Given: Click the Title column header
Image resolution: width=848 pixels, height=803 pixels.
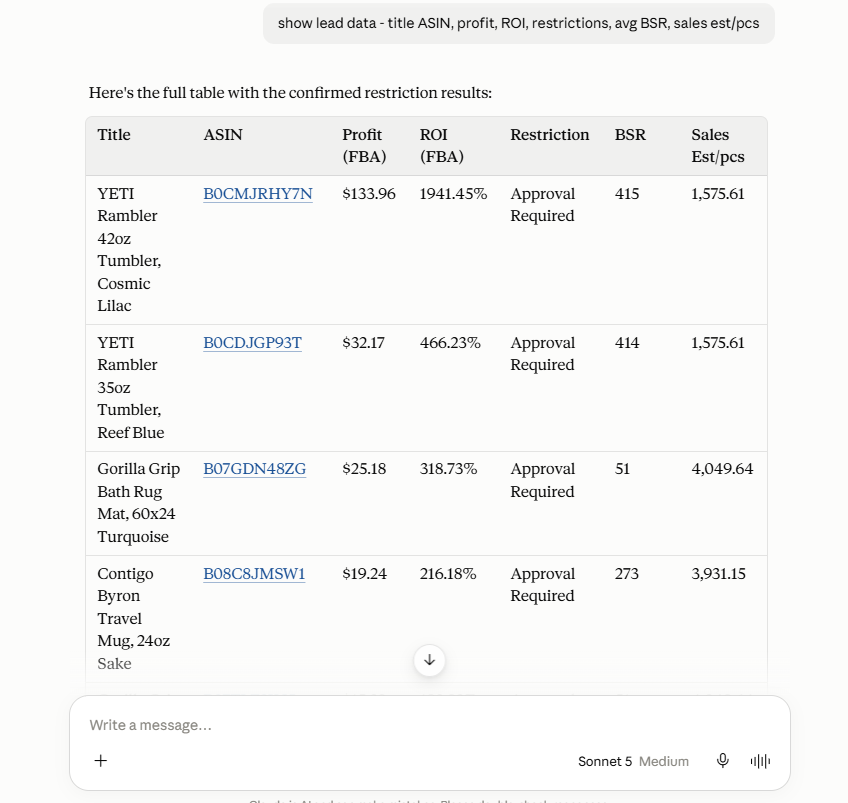Looking at the screenshot, I should point(114,135).
